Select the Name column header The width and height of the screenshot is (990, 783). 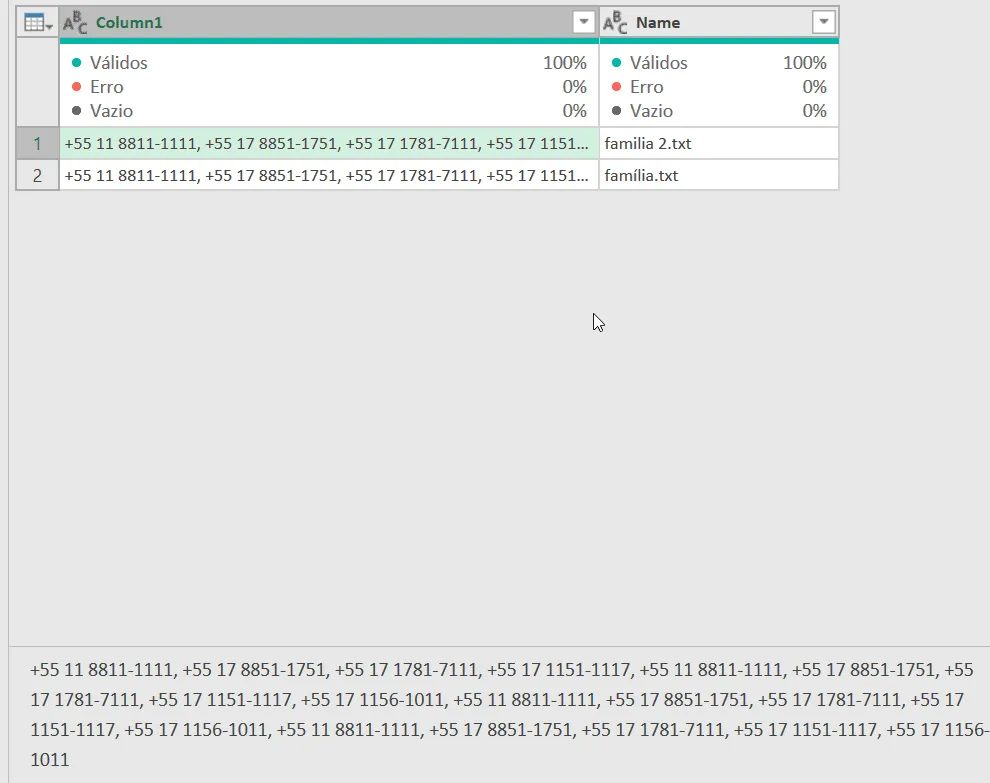pyautogui.click(x=719, y=23)
